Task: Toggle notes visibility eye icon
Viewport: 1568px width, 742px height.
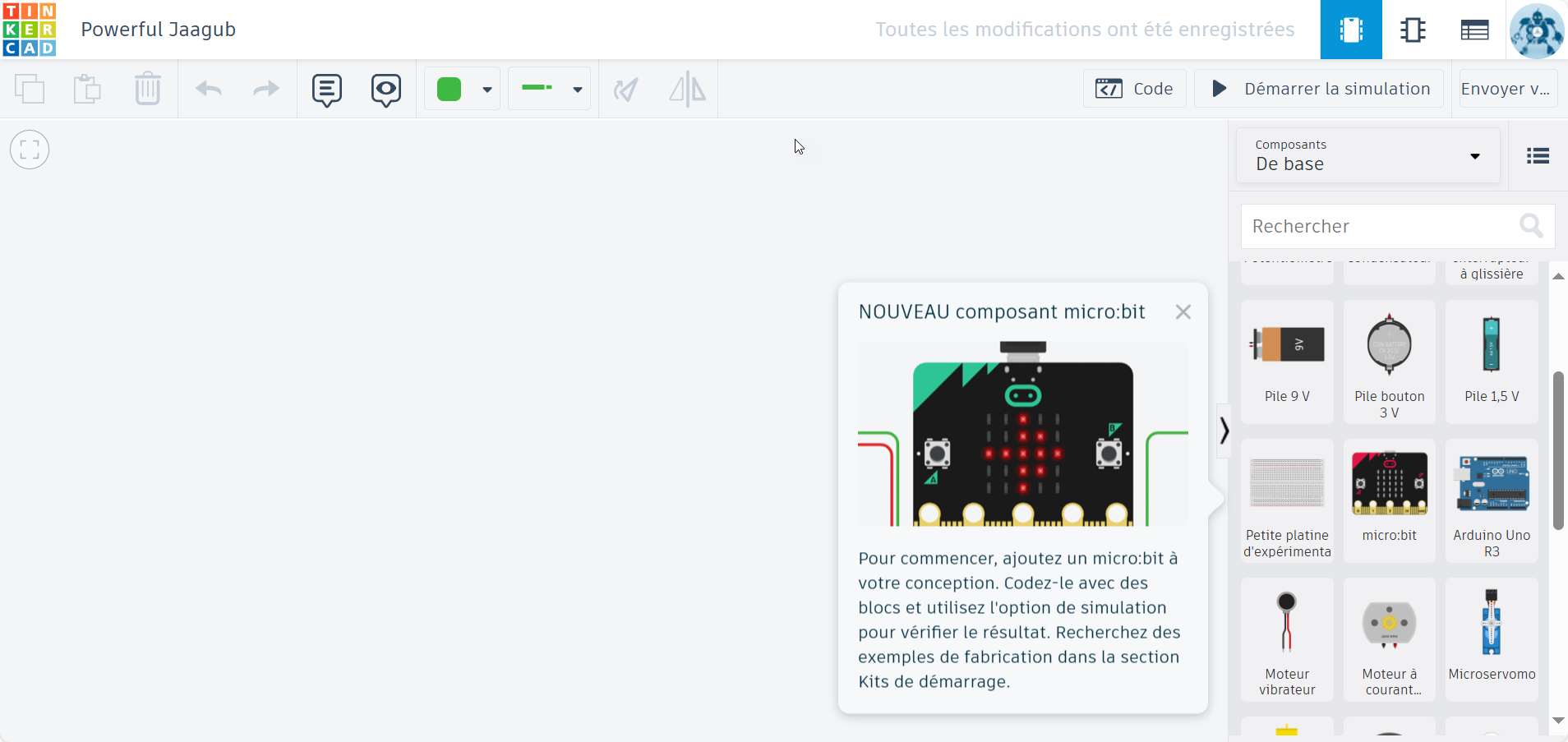Action: click(385, 89)
